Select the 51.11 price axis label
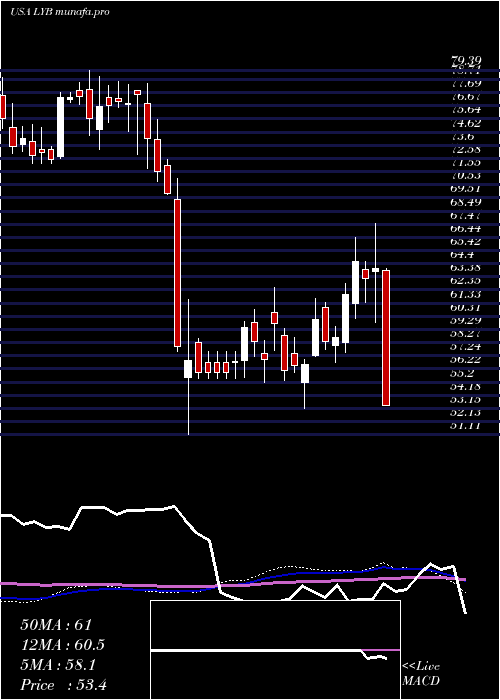Image resolution: width=500 pixels, height=700 pixels. pyautogui.click(x=465, y=426)
